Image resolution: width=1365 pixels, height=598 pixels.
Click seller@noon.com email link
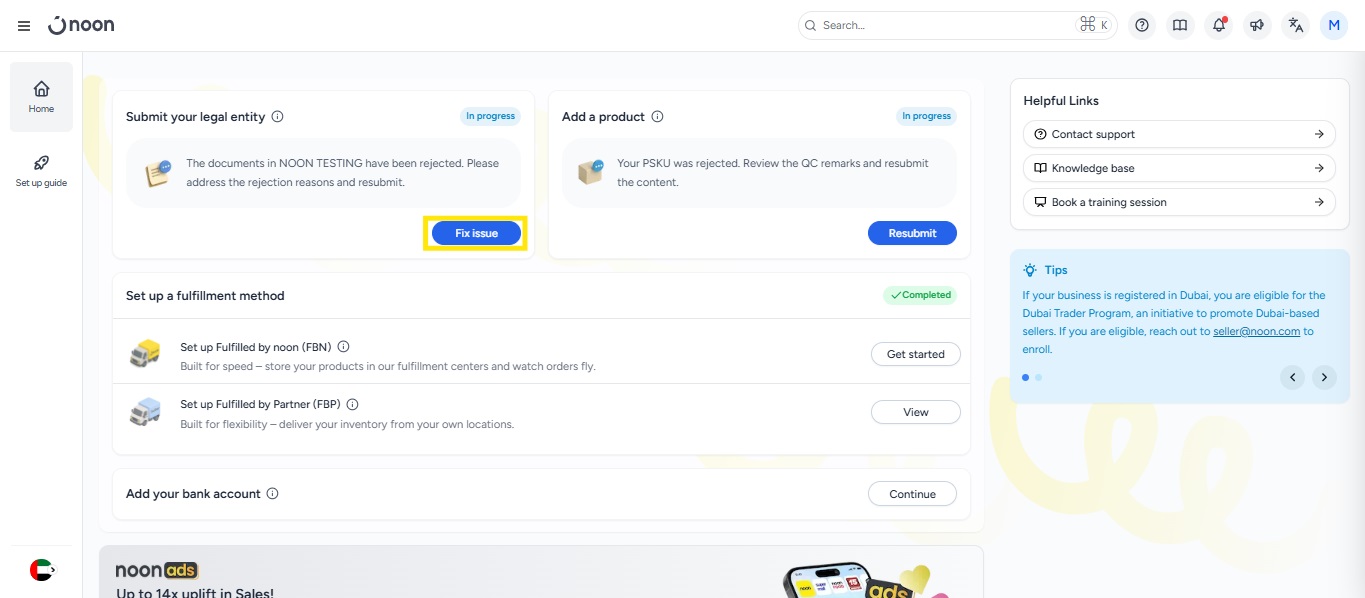pyautogui.click(x=1256, y=332)
